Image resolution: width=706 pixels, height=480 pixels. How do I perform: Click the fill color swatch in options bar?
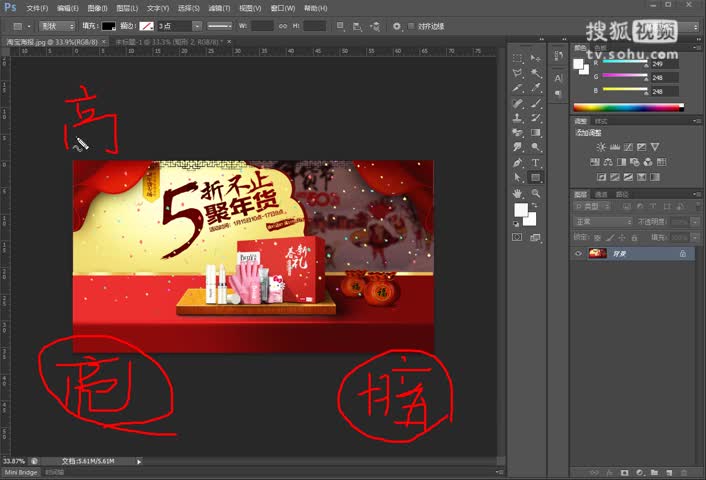point(109,26)
